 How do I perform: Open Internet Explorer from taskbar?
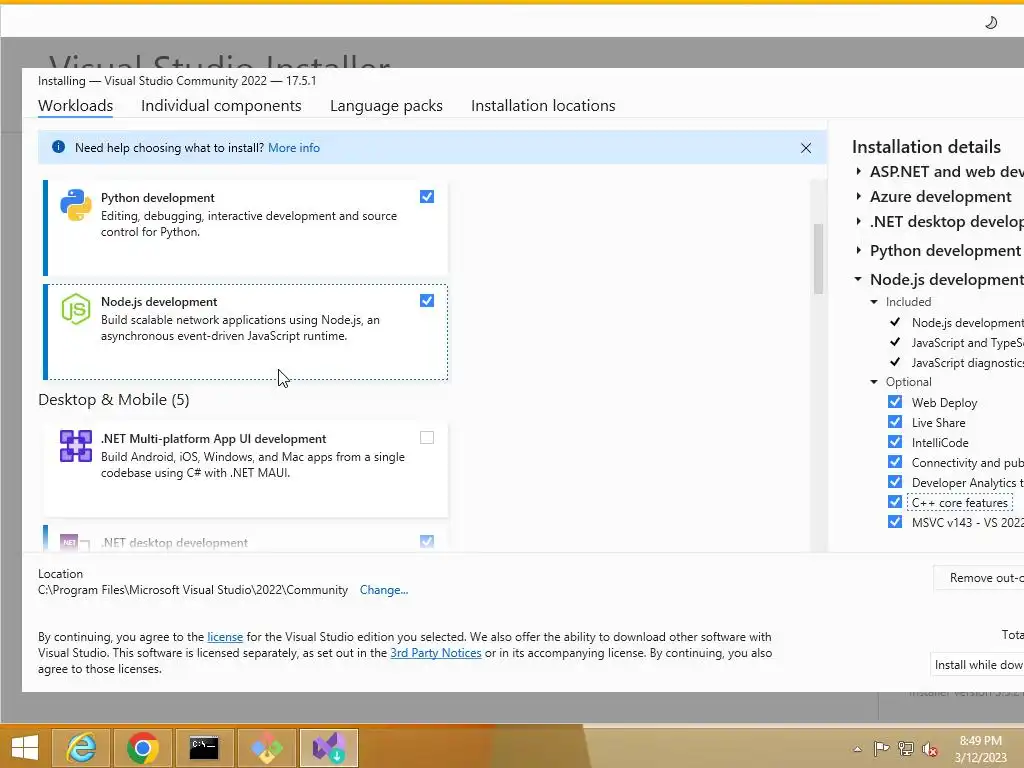click(x=81, y=747)
